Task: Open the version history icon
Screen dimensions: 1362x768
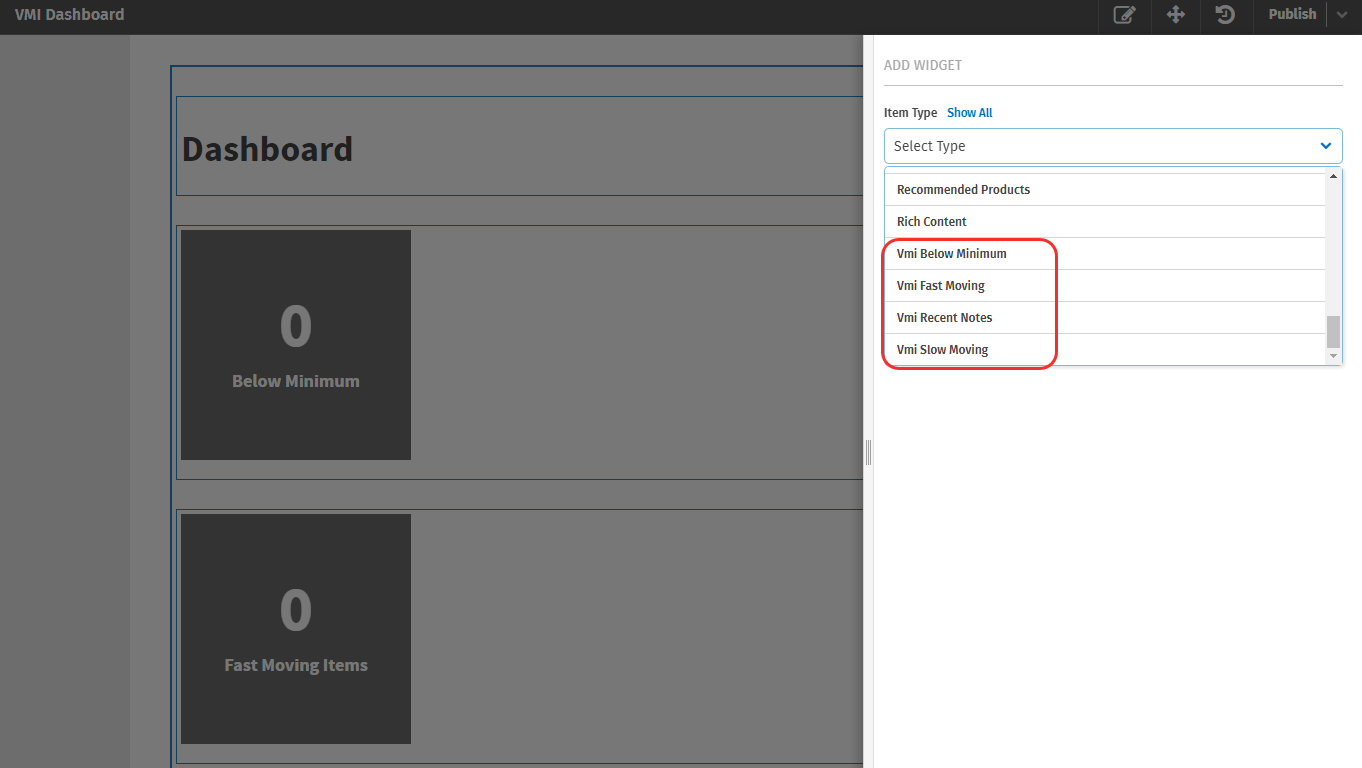Action: 1225,15
